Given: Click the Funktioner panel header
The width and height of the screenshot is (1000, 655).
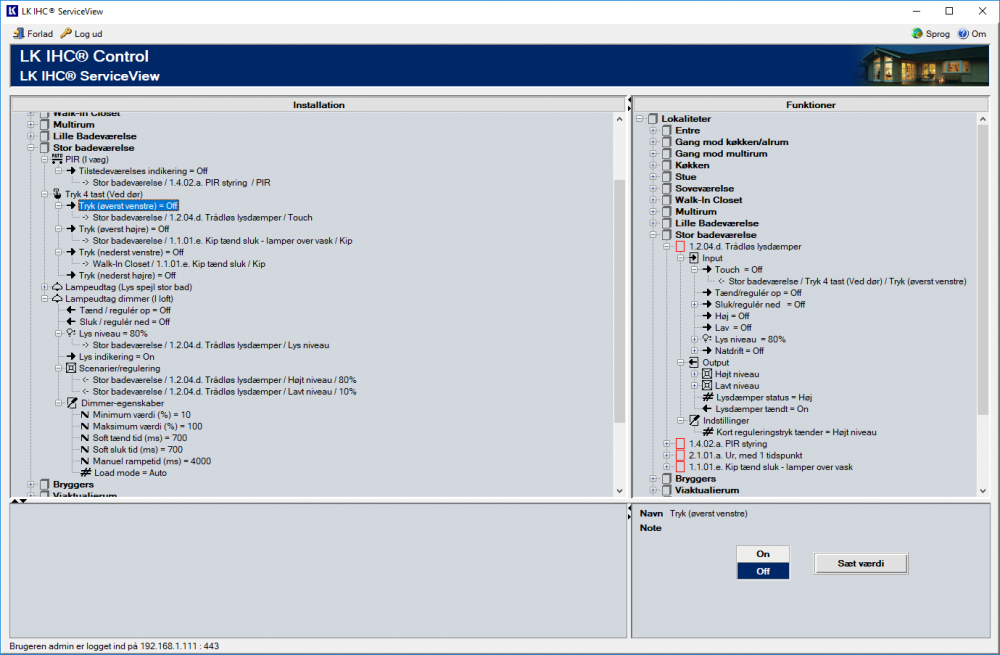Looking at the screenshot, I should point(811,105).
